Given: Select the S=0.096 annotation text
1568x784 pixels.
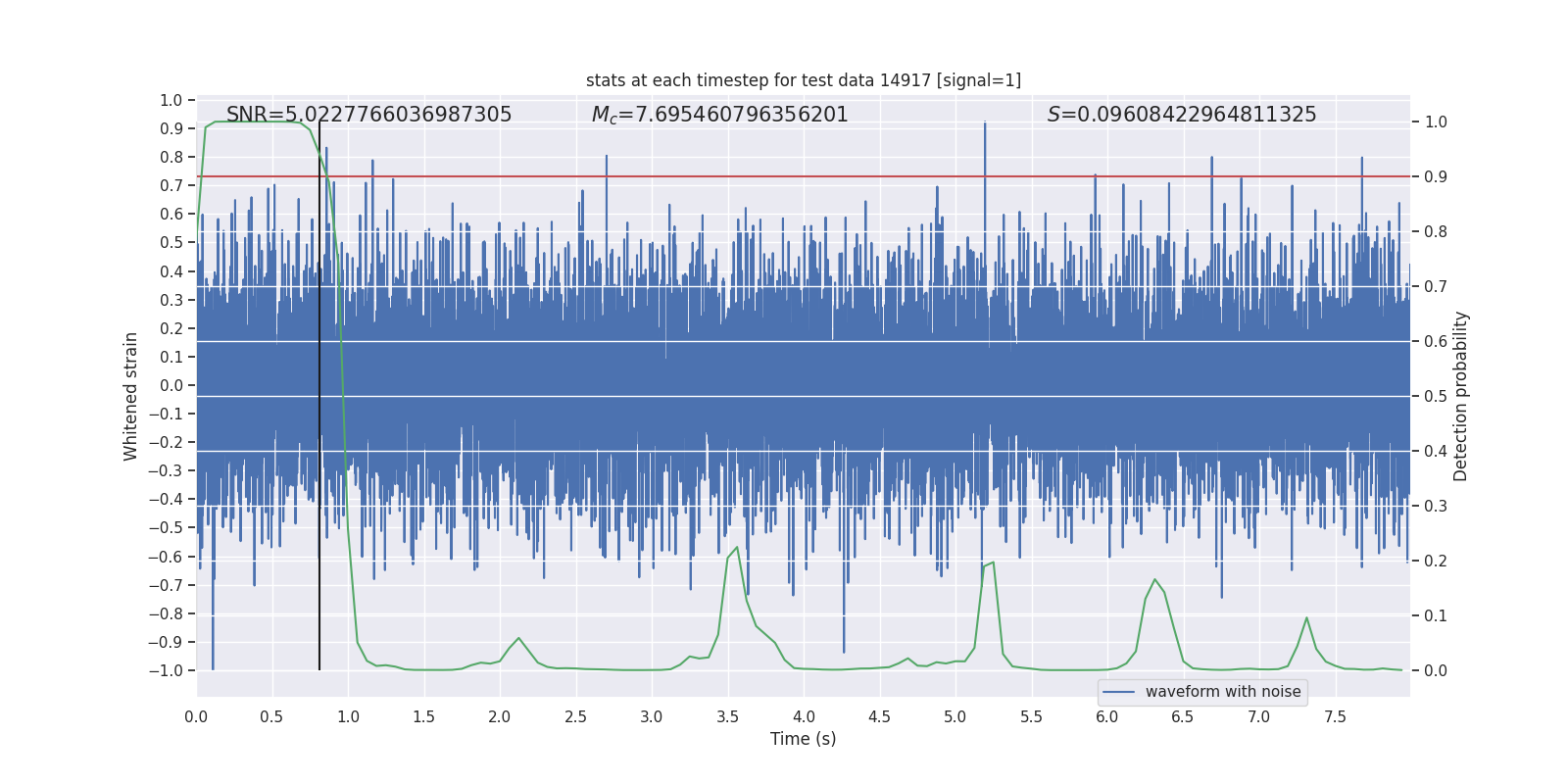Looking at the screenshot, I should tap(1181, 115).
